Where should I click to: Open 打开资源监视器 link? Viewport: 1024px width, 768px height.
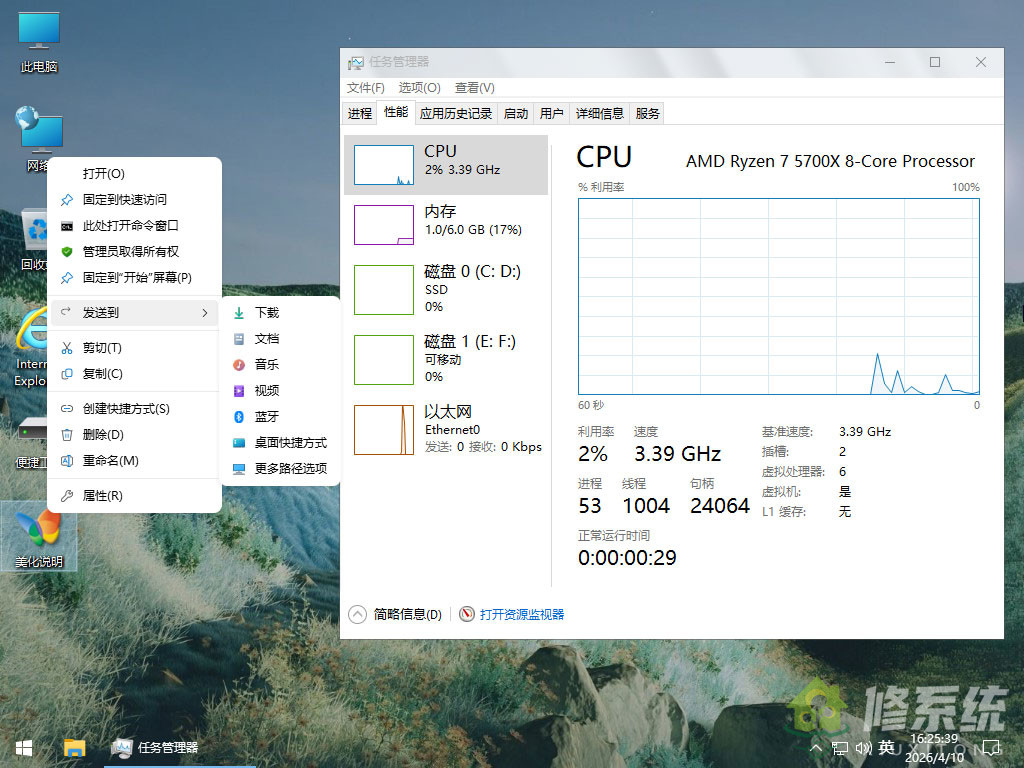coord(521,614)
